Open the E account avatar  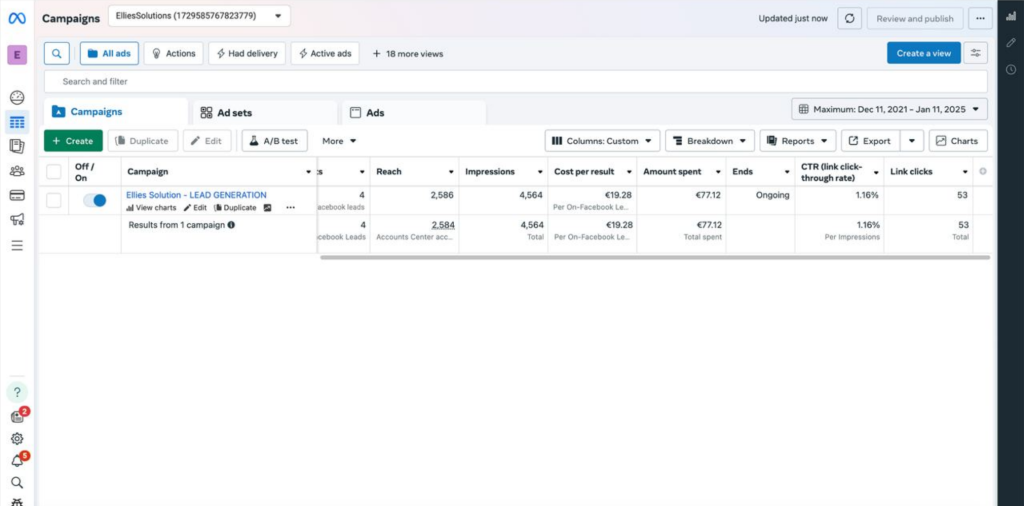point(17,55)
